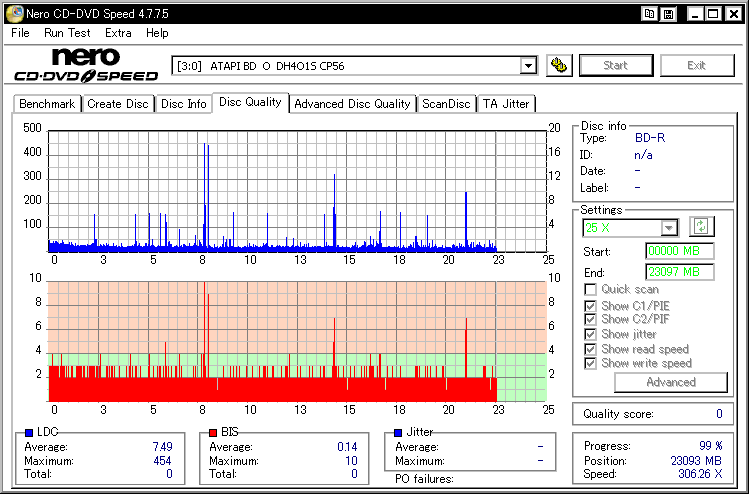Switch to the Disc Info tab
Screen dimensions: 749x494
(x=183, y=104)
